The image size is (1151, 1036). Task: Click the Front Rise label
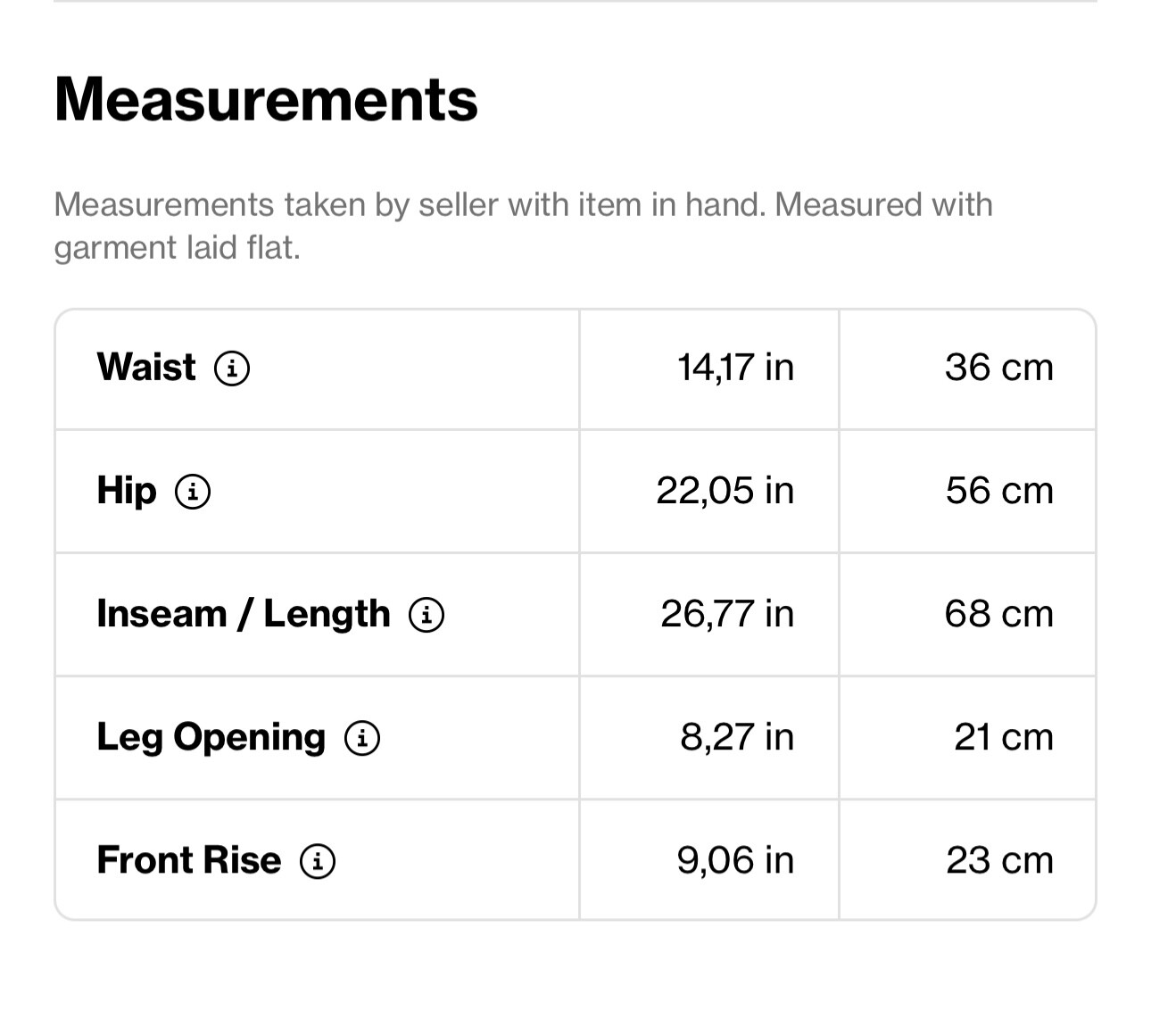click(189, 861)
